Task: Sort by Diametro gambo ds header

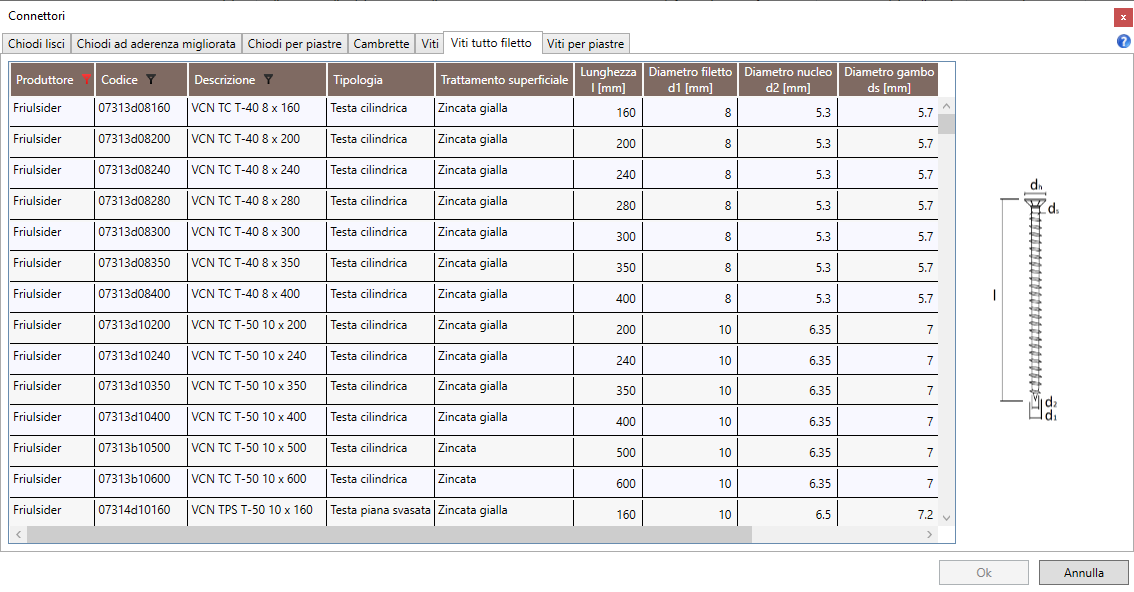Action: coord(888,80)
